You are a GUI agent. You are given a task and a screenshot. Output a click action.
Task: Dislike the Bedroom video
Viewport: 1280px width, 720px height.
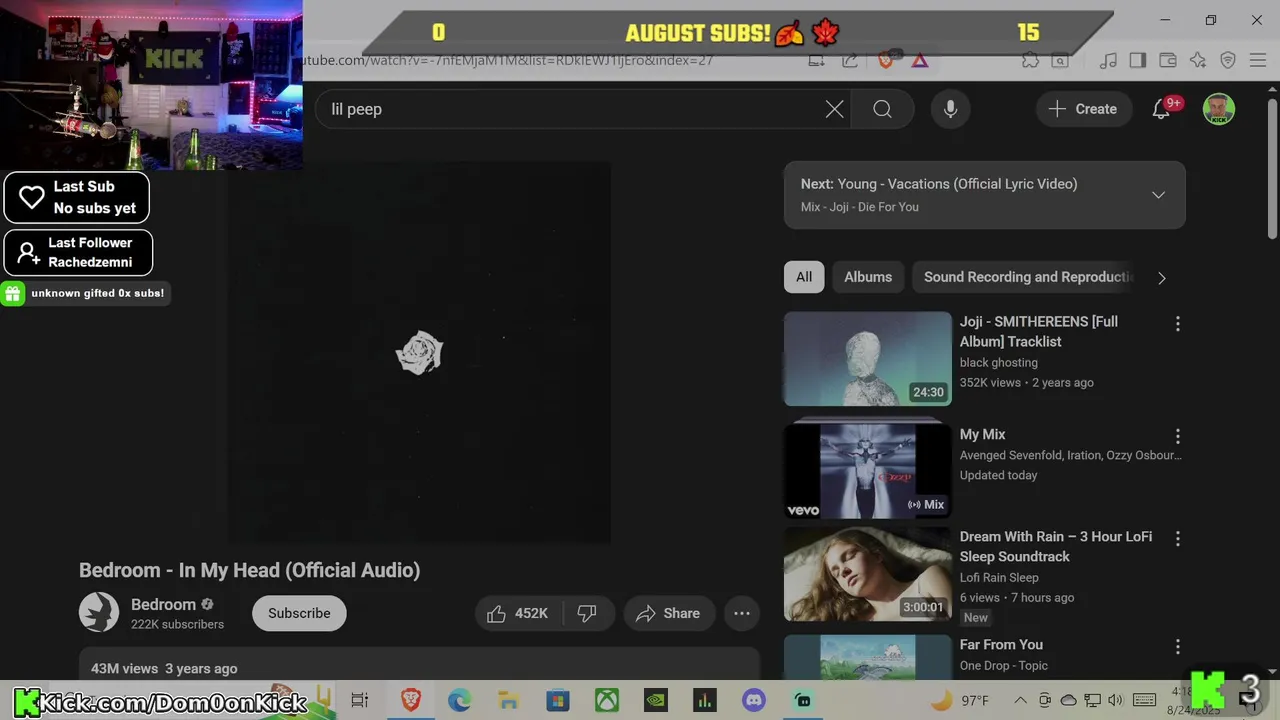pos(587,613)
